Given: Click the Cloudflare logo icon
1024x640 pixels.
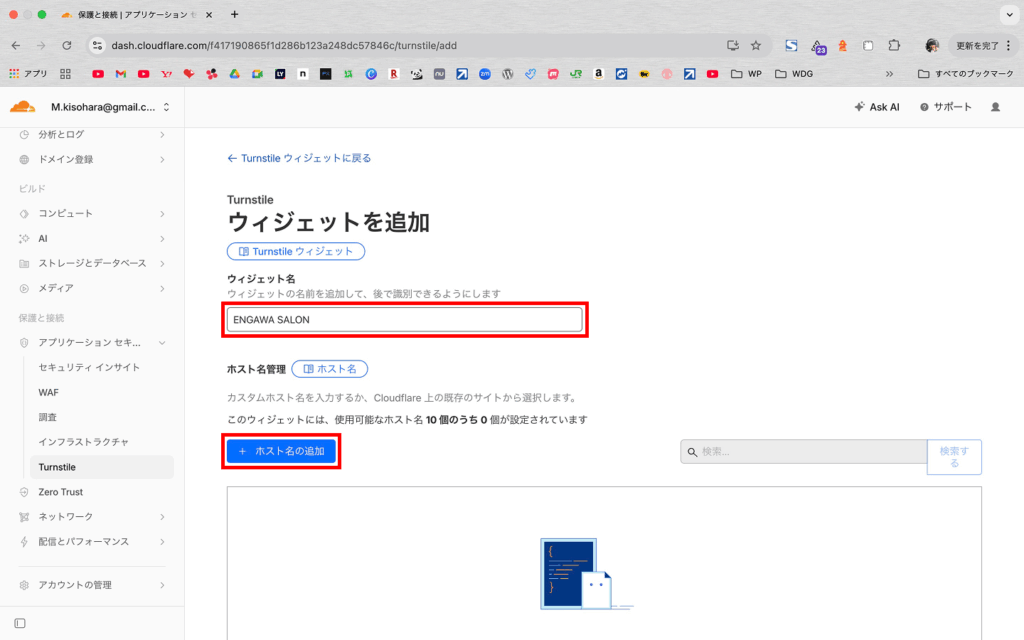Looking at the screenshot, I should pos(22,107).
